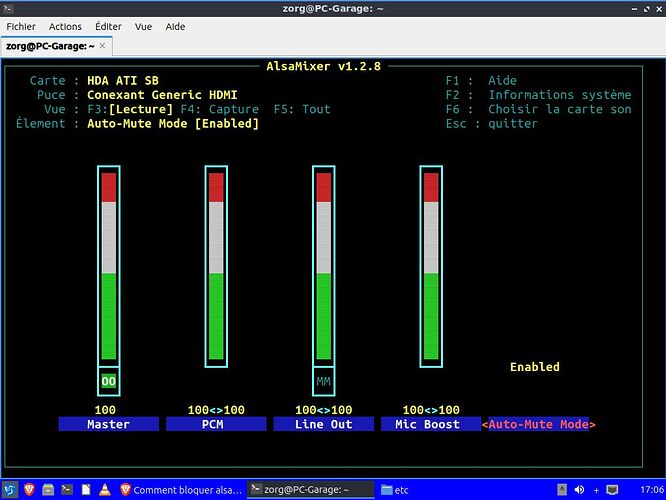Click the 17:06 clock

pyautogui.click(x=652, y=490)
